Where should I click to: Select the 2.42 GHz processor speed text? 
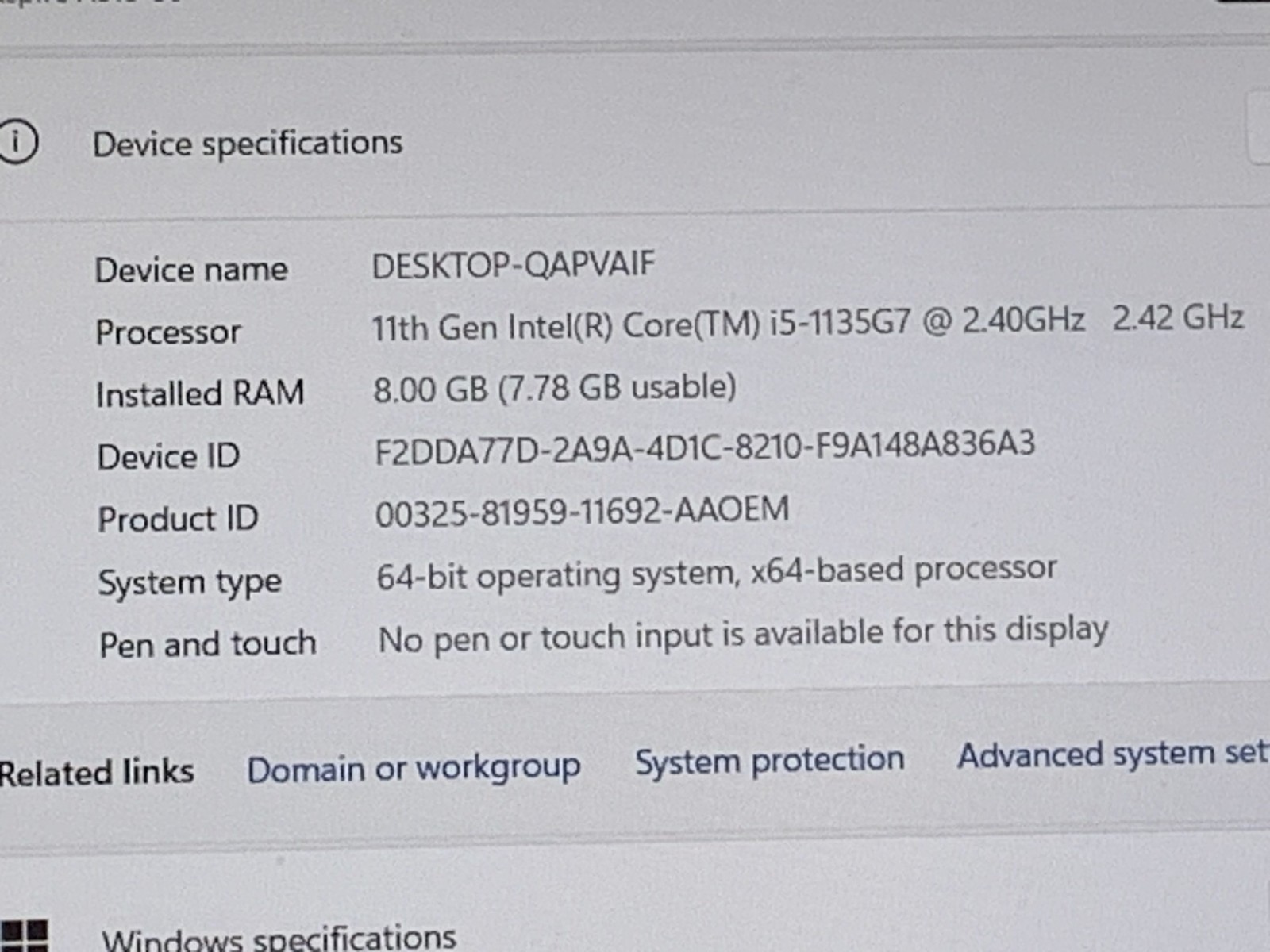(x=1178, y=317)
